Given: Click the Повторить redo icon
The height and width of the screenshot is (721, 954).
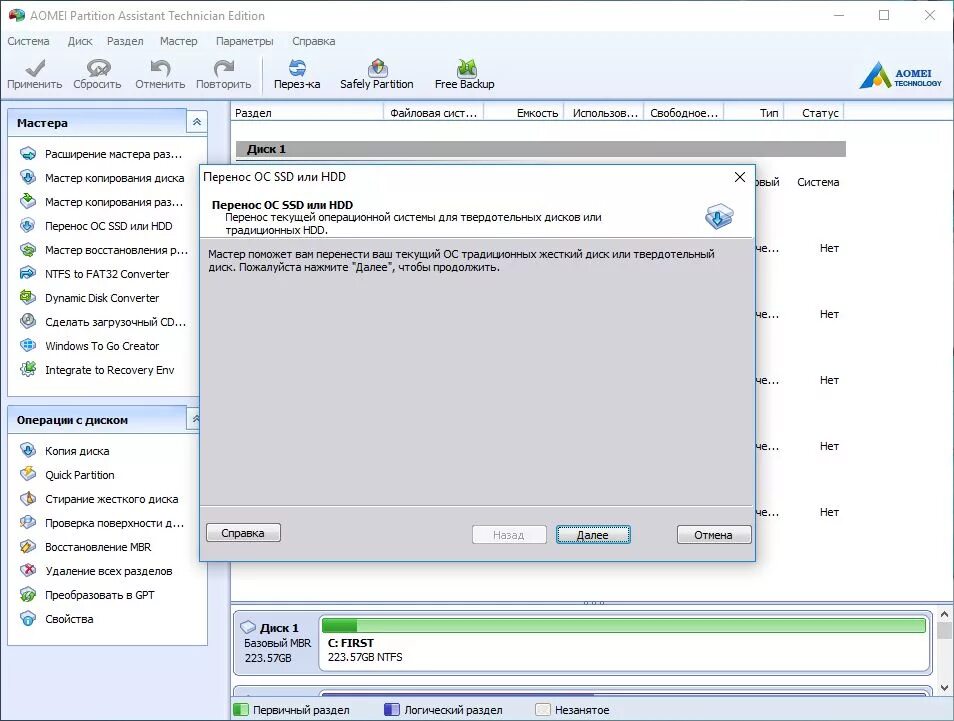Looking at the screenshot, I should [x=223, y=68].
